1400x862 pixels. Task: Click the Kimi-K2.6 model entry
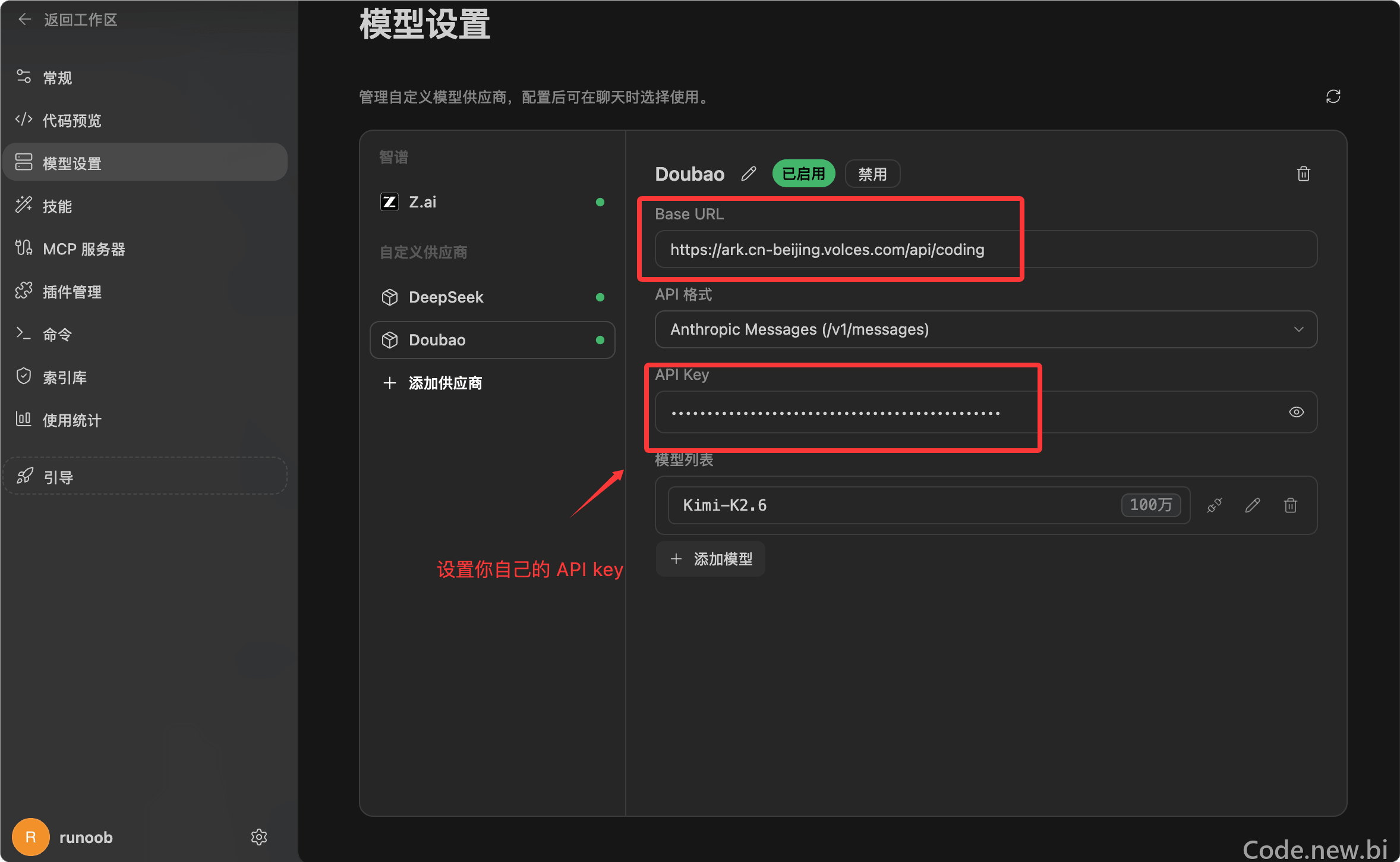(x=929, y=505)
